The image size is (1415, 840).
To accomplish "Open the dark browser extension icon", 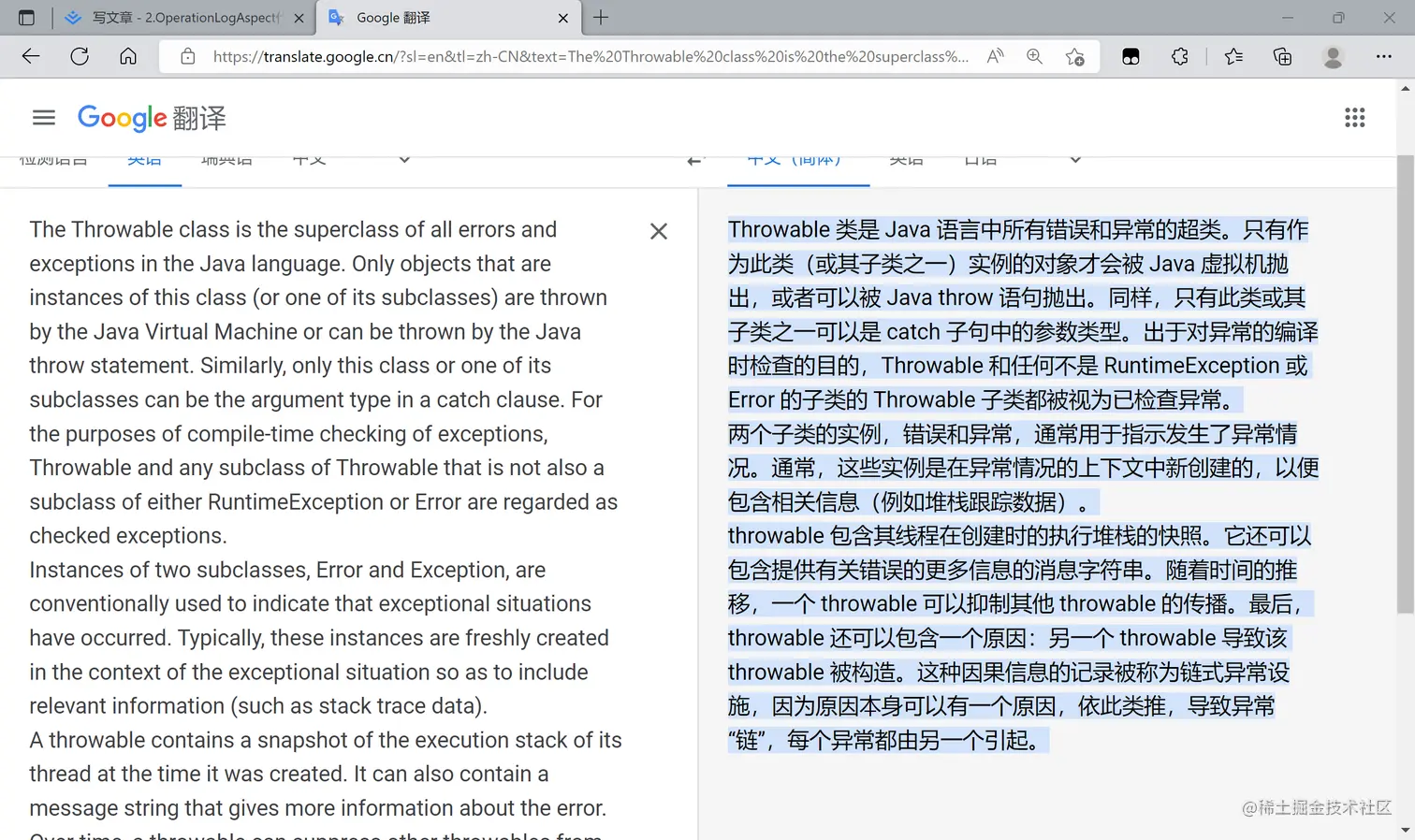I will pos(1131,56).
